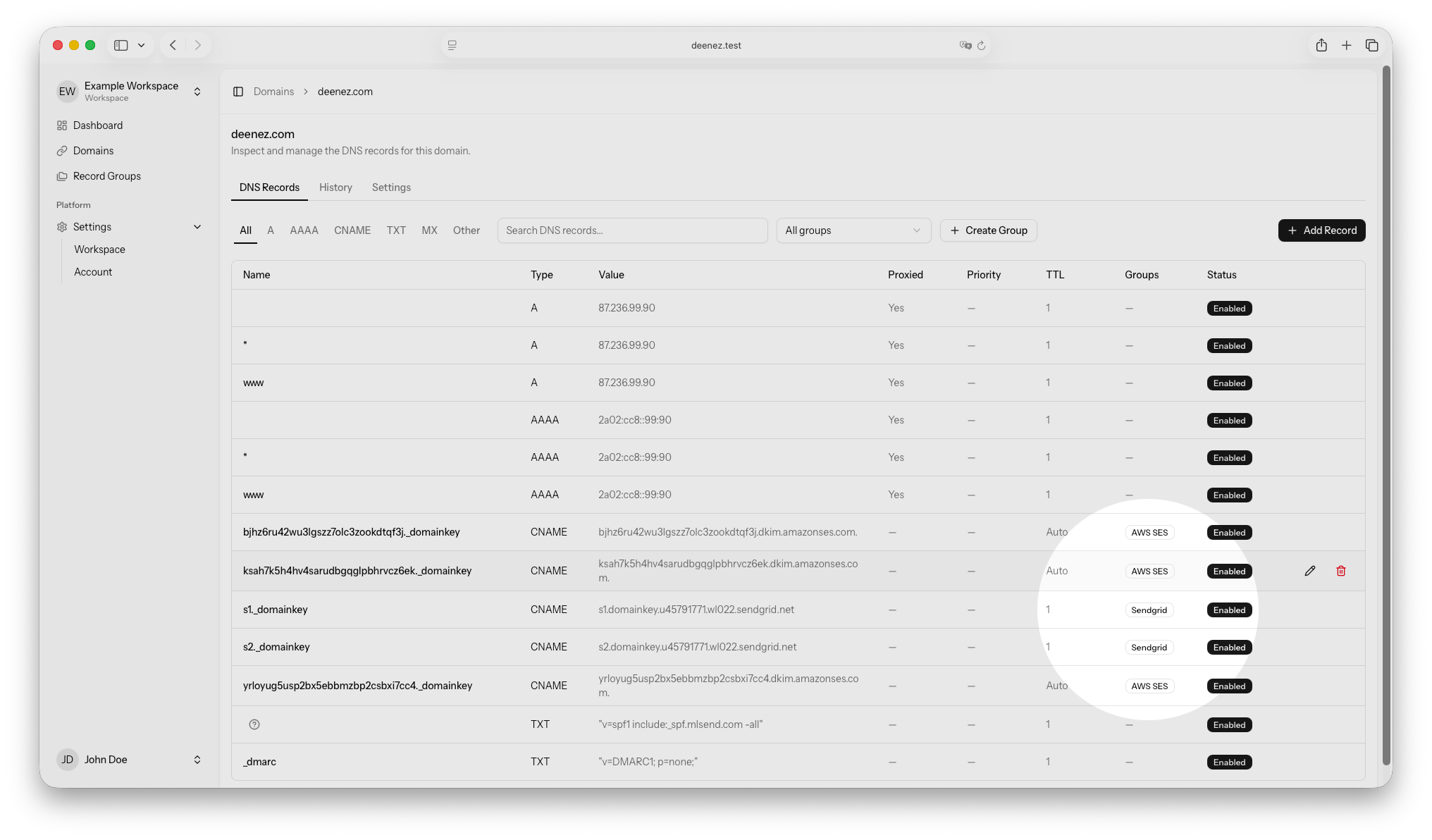Click Enabled badge on the _dmarc row
Screen dimensions: 1432x840
(1229, 762)
